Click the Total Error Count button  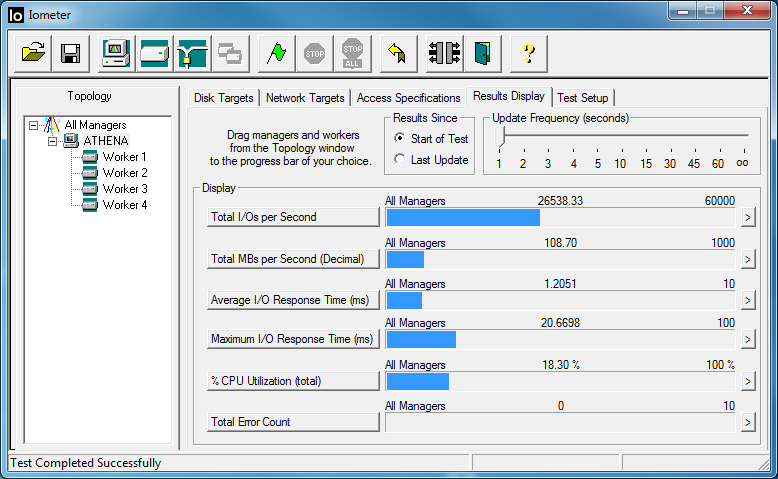point(293,422)
